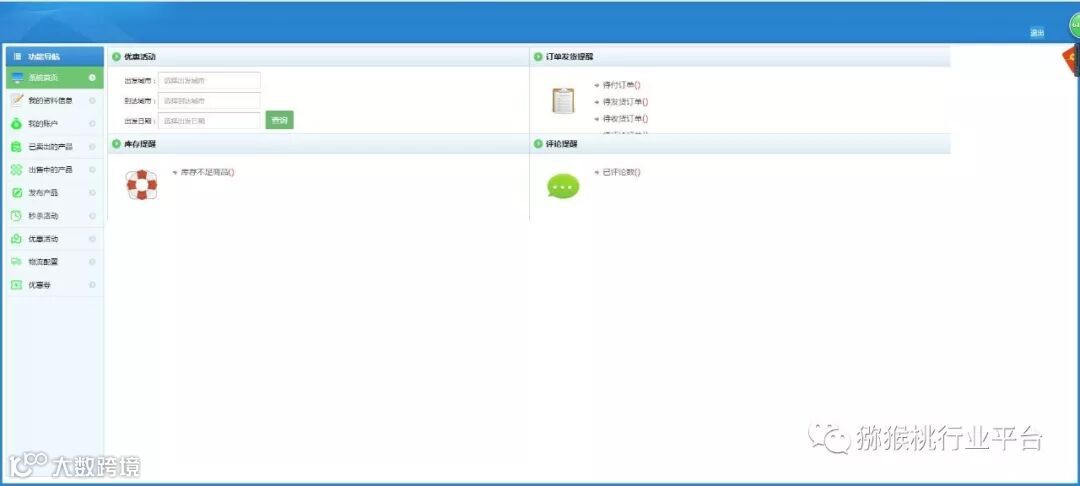The width and height of the screenshot is (1080, 486).
Task: Click the 退出 link in the top bar
Action: point(1037,33)
